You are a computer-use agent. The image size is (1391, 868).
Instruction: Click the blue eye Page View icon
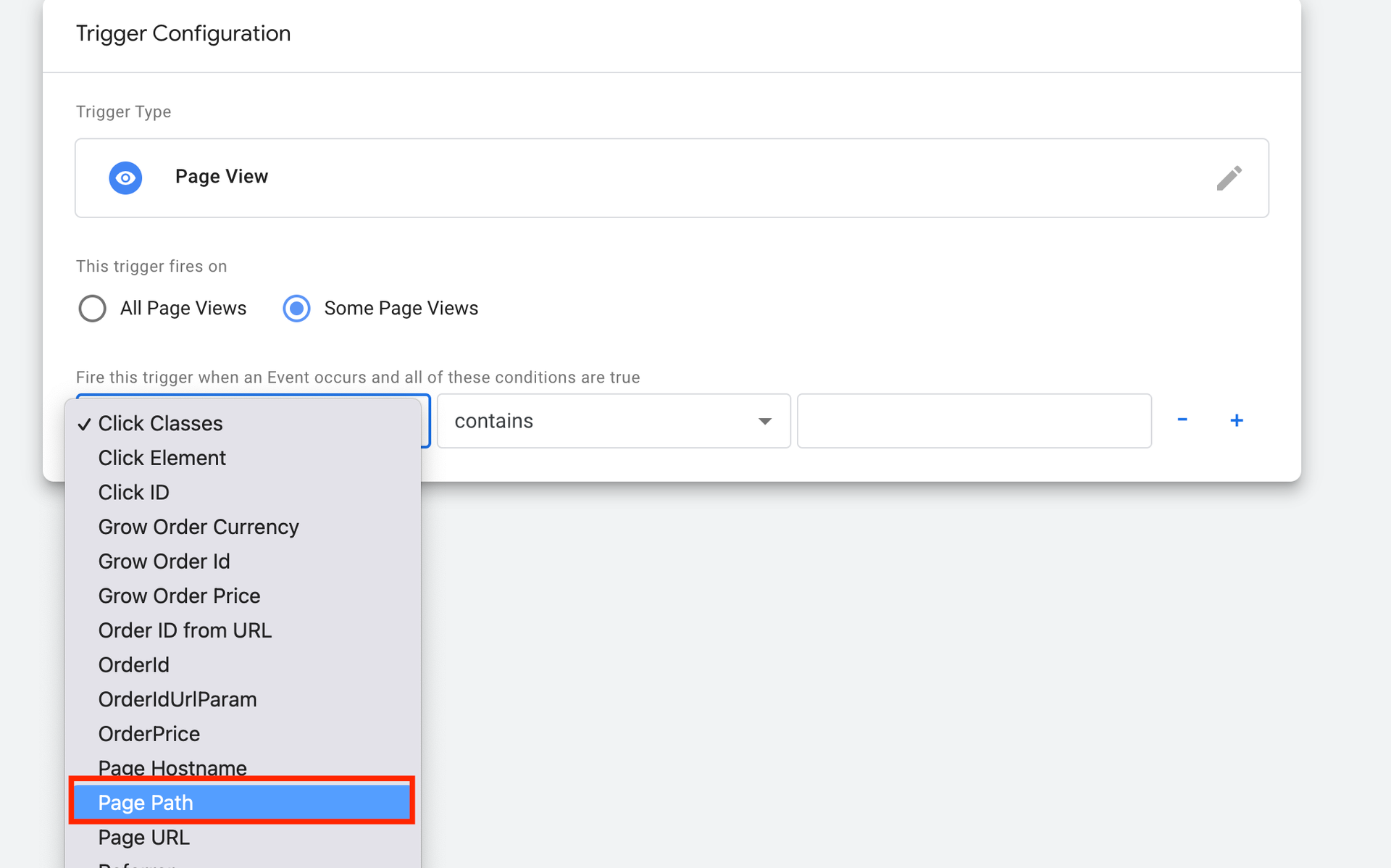pyautogui.click(x=125, y=178)
